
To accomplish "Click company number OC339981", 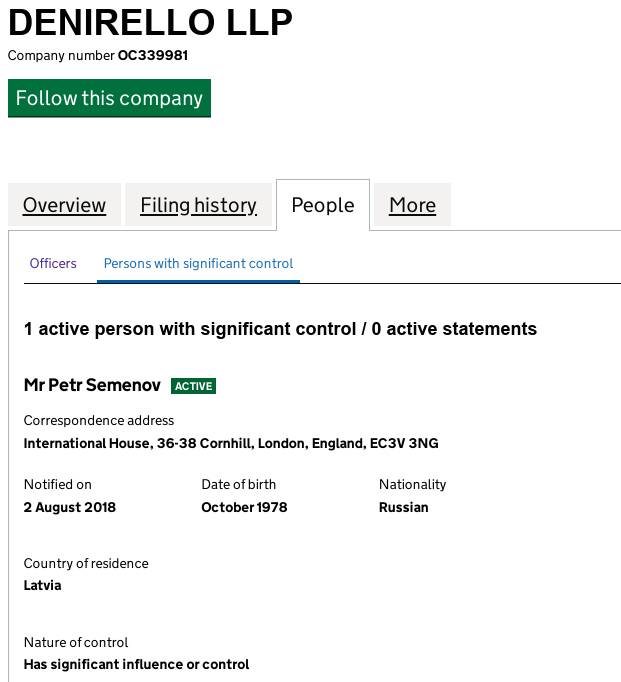I will [x=152, y=55].
